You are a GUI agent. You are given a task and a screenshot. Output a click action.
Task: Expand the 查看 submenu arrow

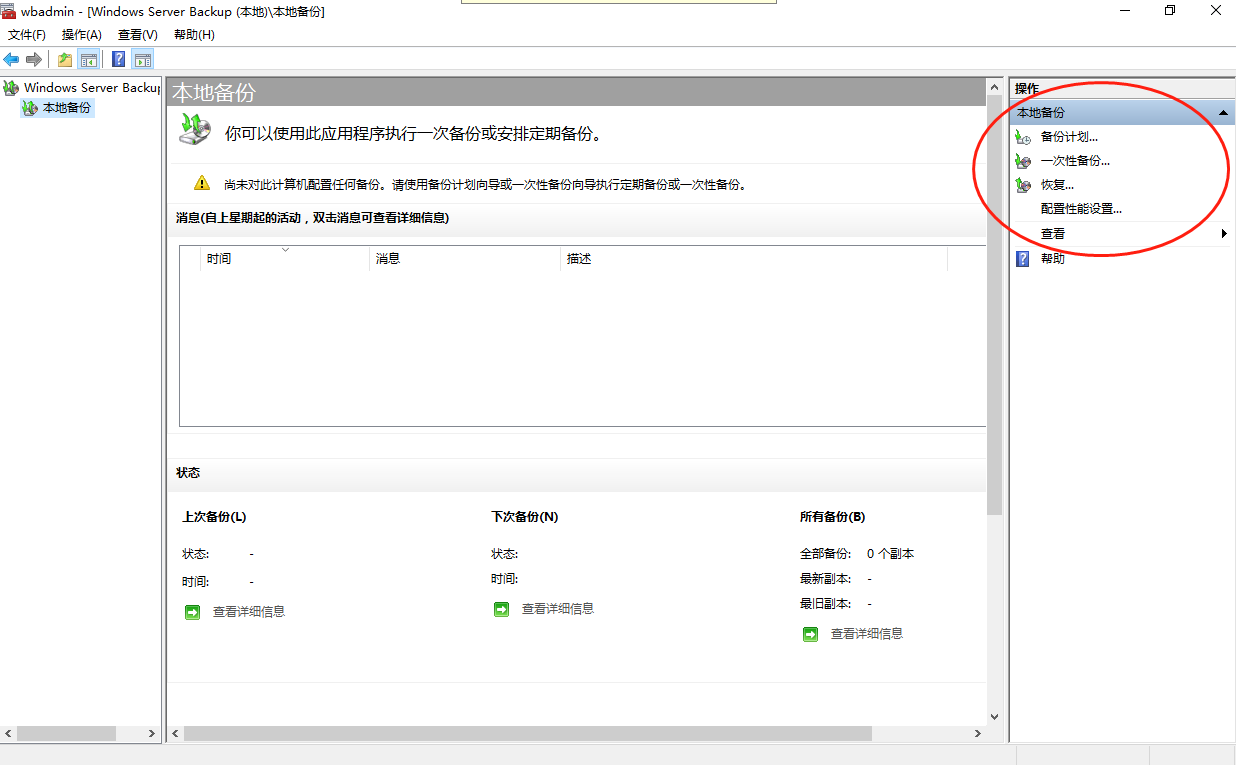[x=1225, y=232]
